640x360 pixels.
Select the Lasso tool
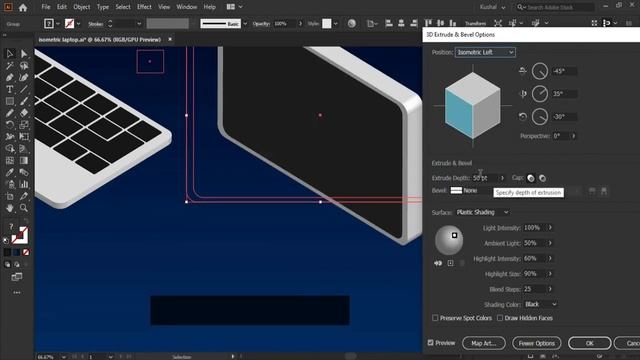[24, 65]
